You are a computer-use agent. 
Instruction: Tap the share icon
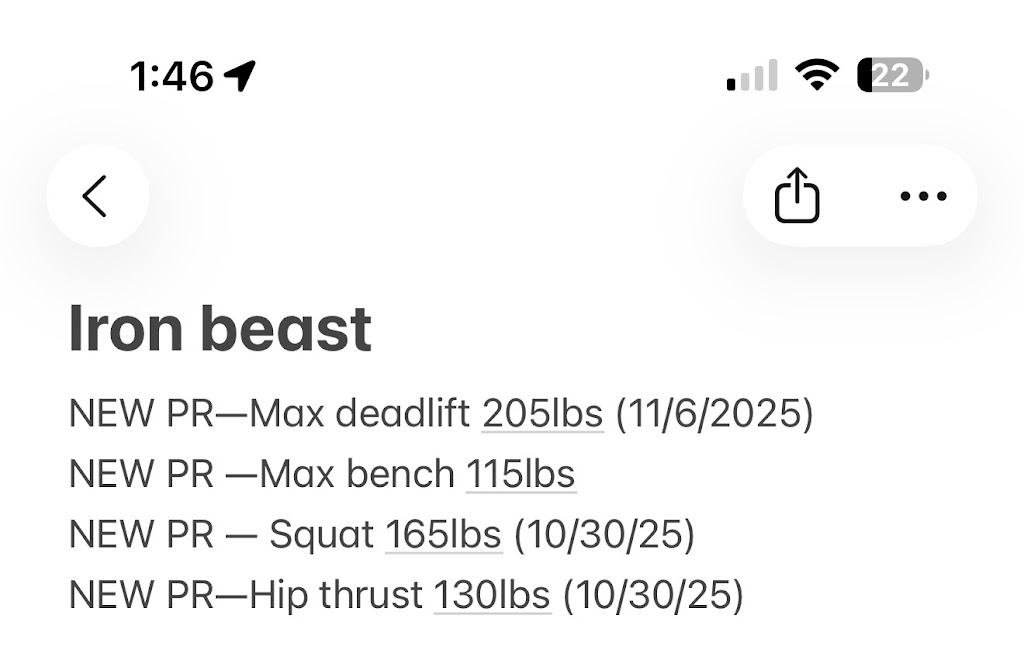[797, 196]
